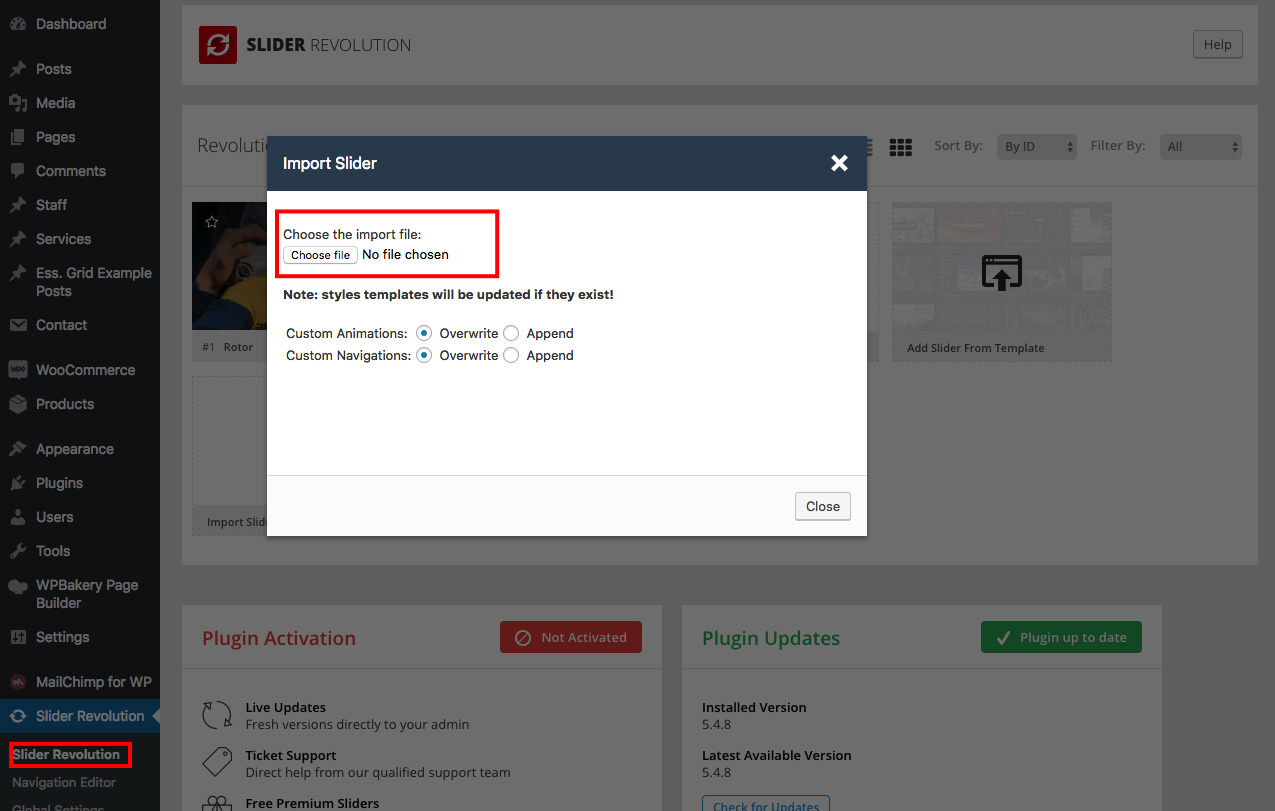Click the "Note: styles templates will be updated" text

(x=448, y=295)
